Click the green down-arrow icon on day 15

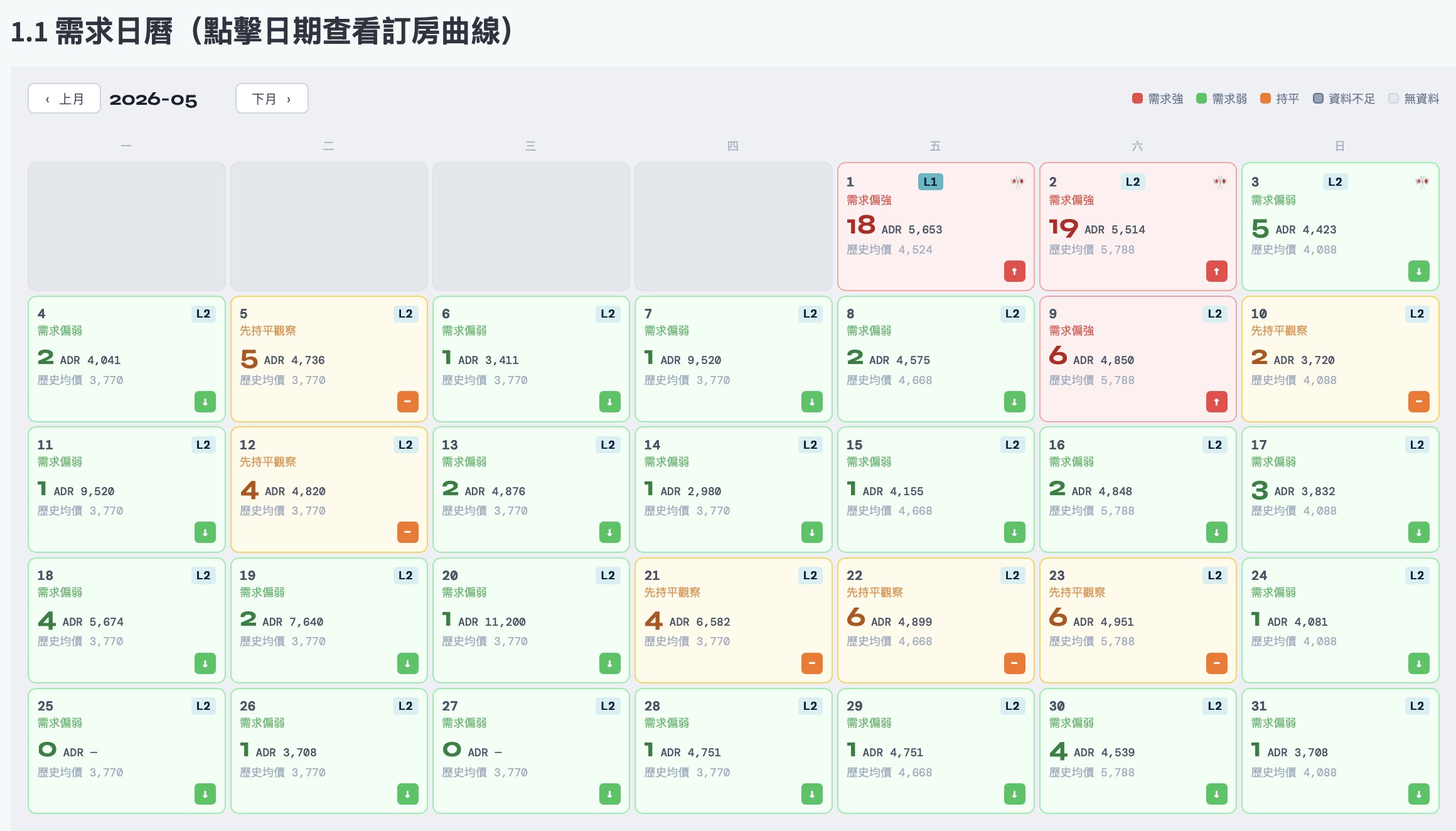pyautogui.click(x=1014, y=532)
